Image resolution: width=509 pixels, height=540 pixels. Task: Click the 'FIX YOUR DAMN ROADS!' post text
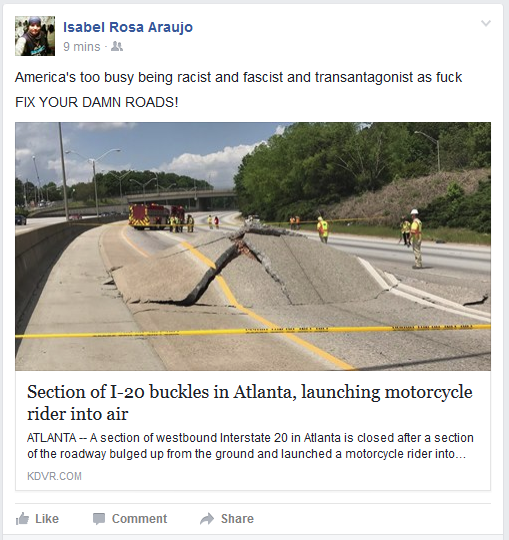tap(97, 102)
